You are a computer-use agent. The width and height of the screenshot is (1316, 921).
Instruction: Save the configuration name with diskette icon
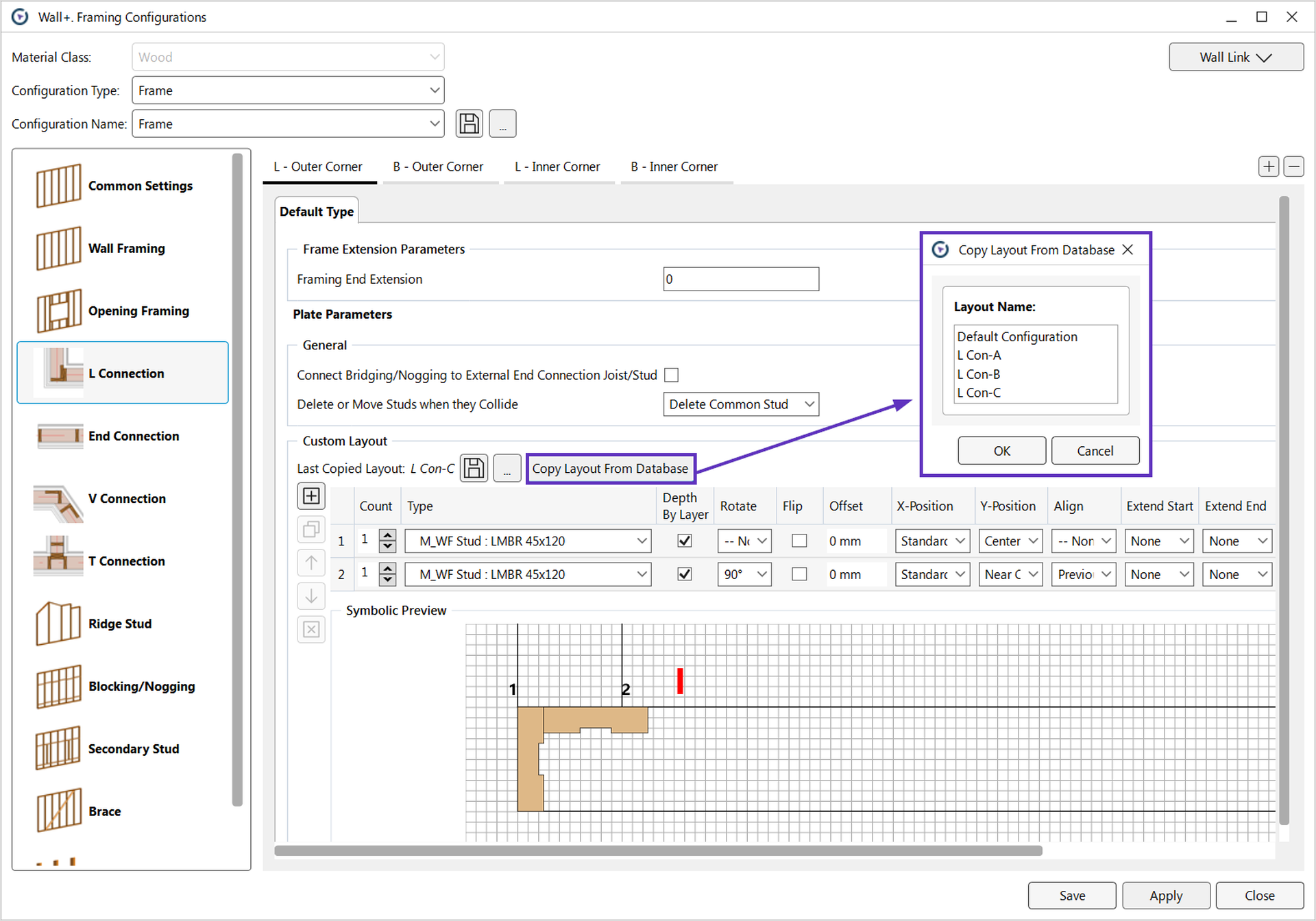tap(469, 123)
